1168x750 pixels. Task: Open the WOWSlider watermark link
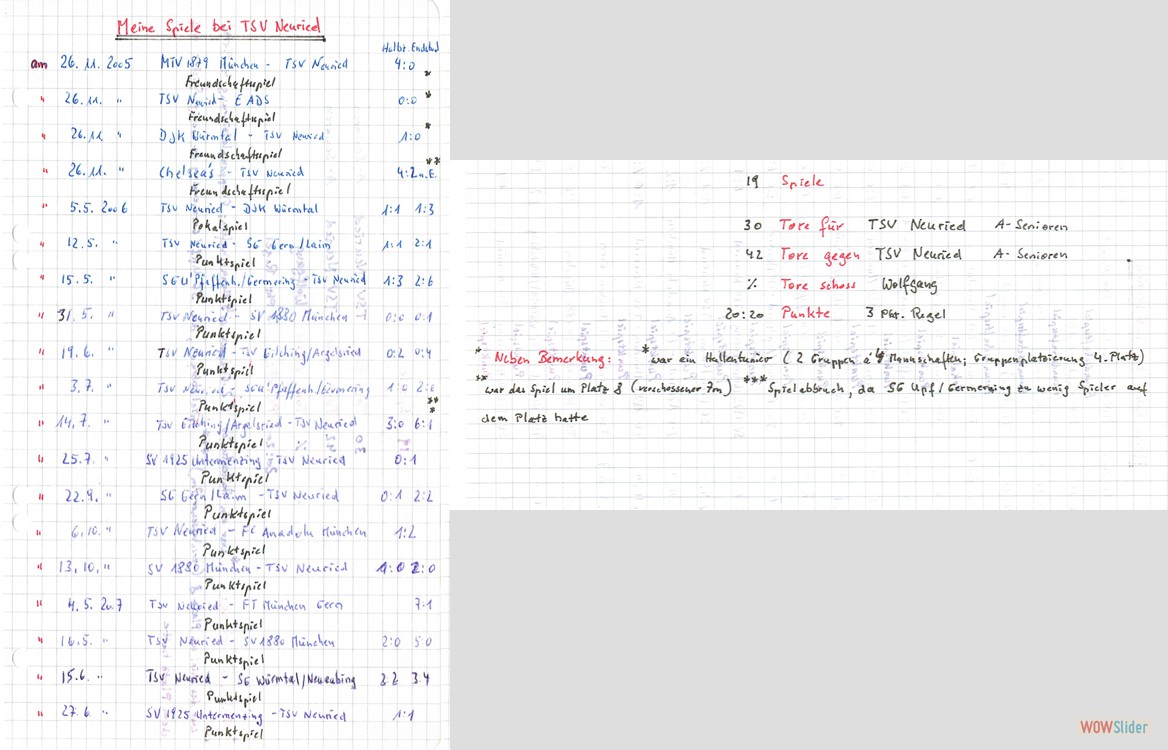(1114, 727)
